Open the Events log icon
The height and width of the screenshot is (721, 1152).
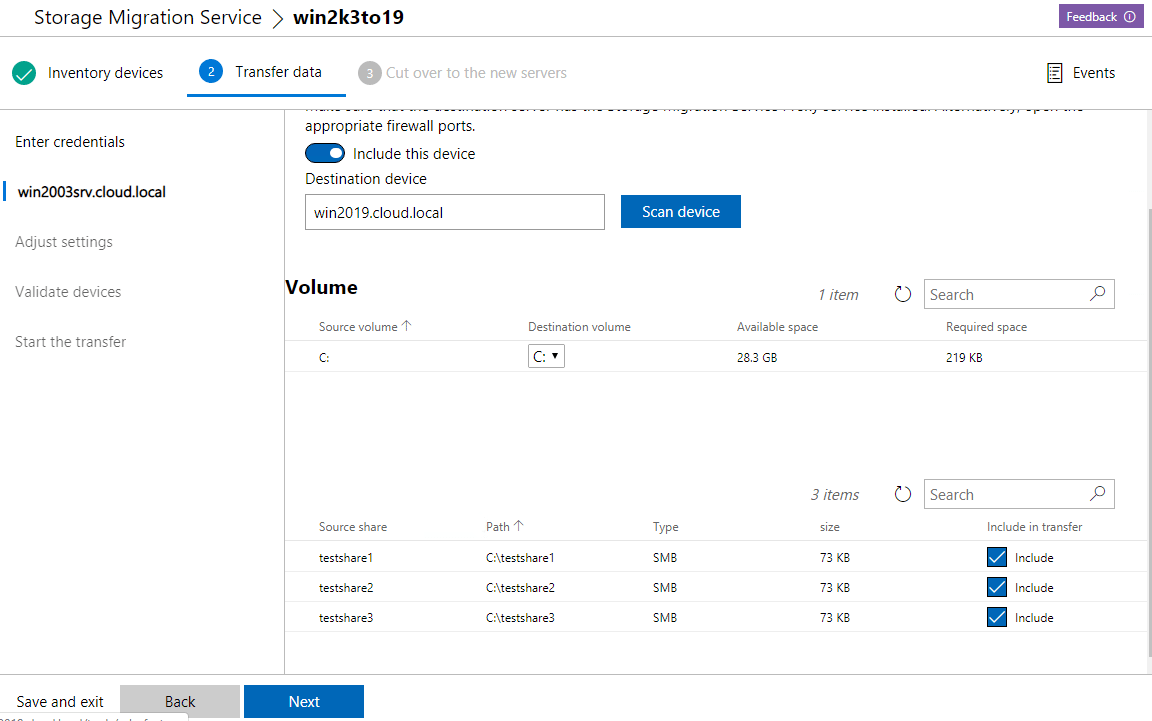tap(1054, 73)
